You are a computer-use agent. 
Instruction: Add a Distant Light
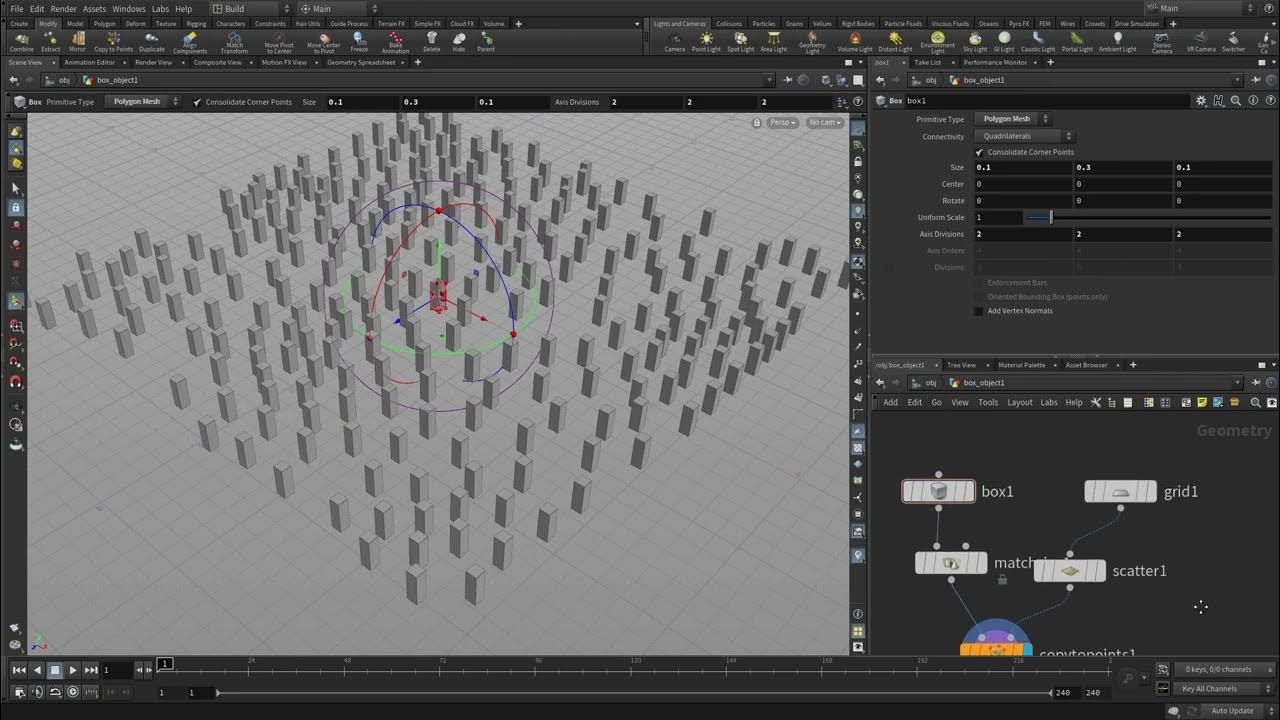pos(895,41)
